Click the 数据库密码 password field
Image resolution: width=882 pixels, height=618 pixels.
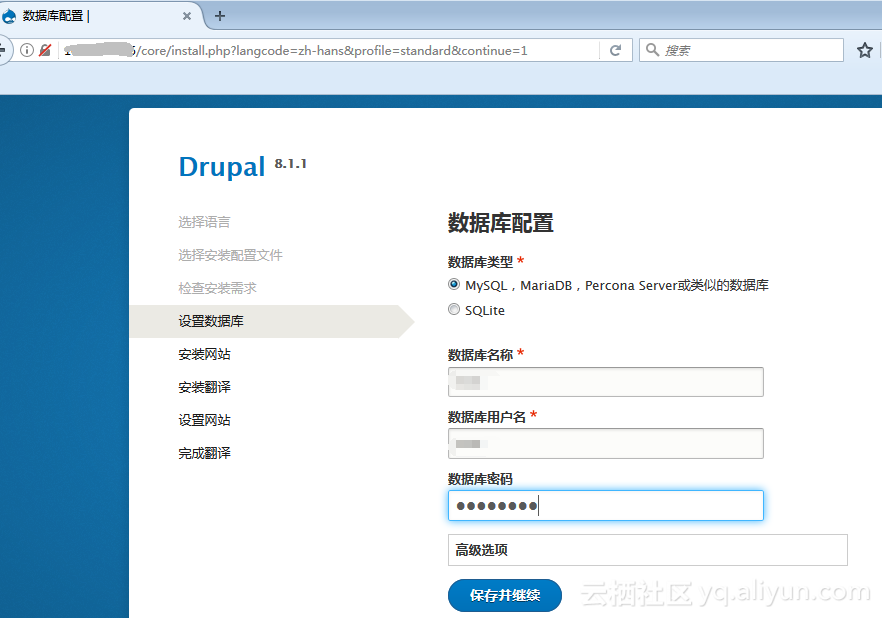click(x=606, y=505)
